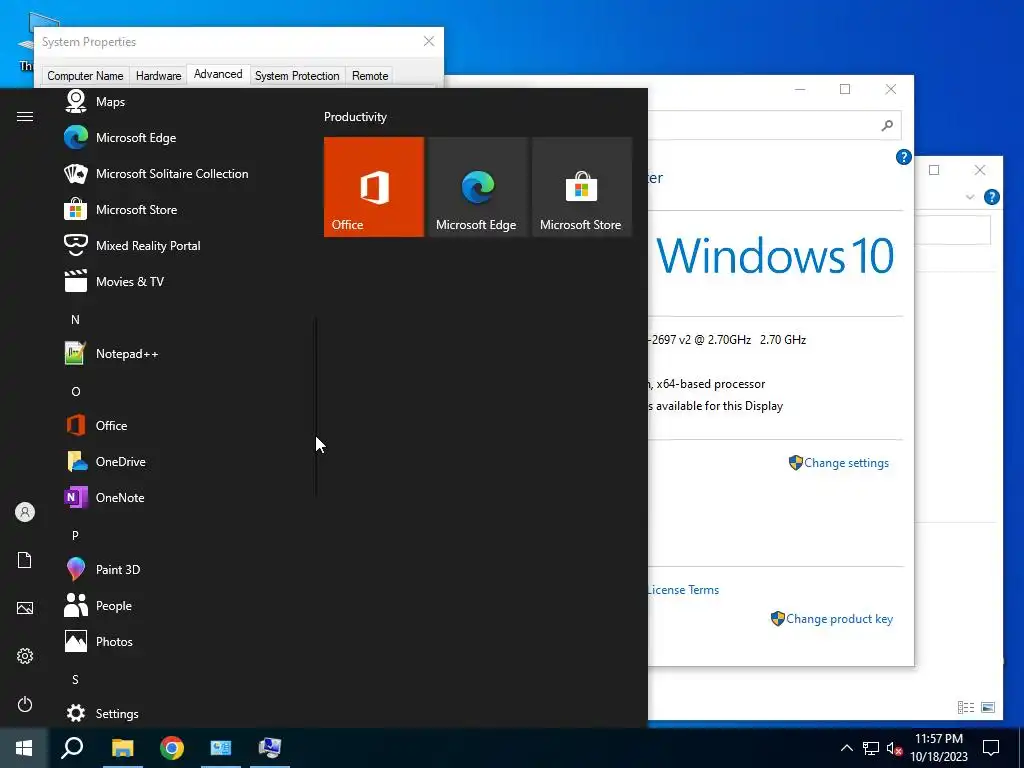Jump to the letter N section header

tap(75, 319)
